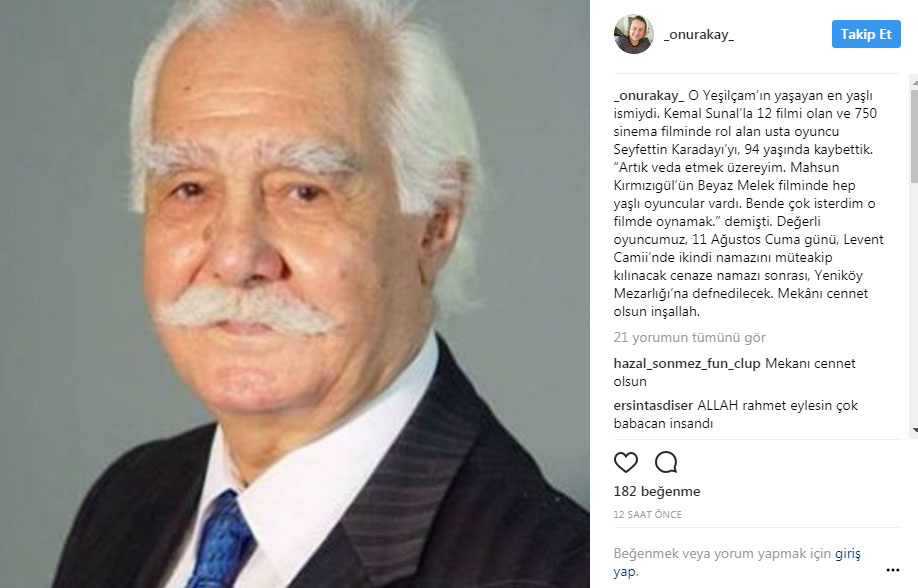The image size is (918, 588).
Task: Open comment field via speech bubble icon
Action: (666, 462)
